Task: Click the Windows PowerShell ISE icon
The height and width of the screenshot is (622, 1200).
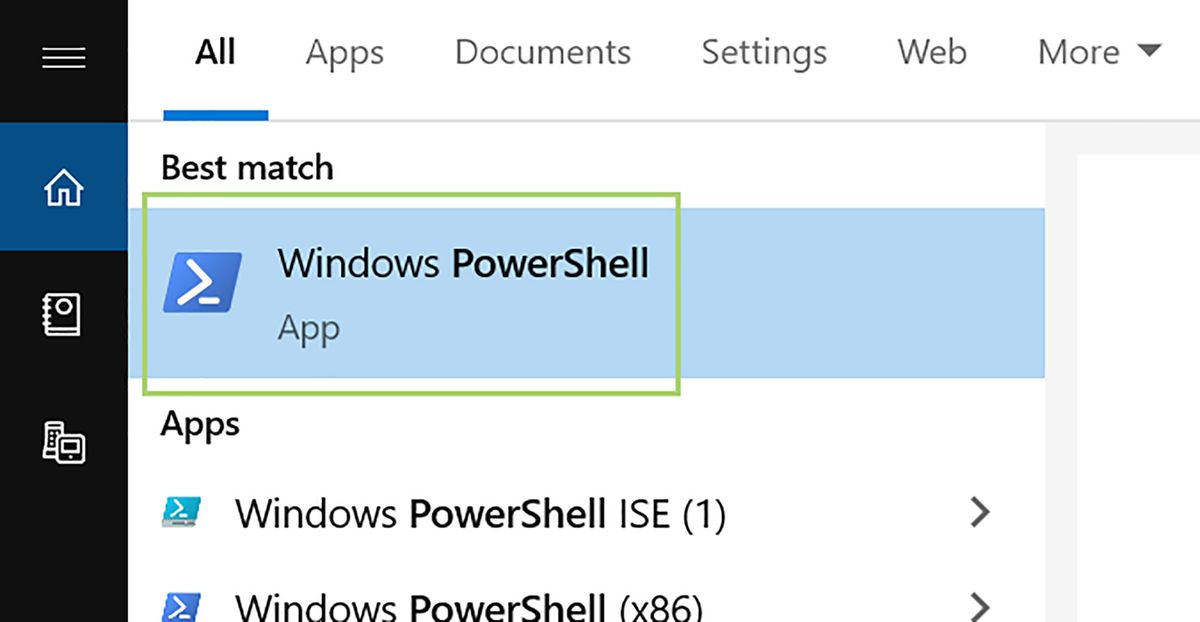Action: click(181, 513)
